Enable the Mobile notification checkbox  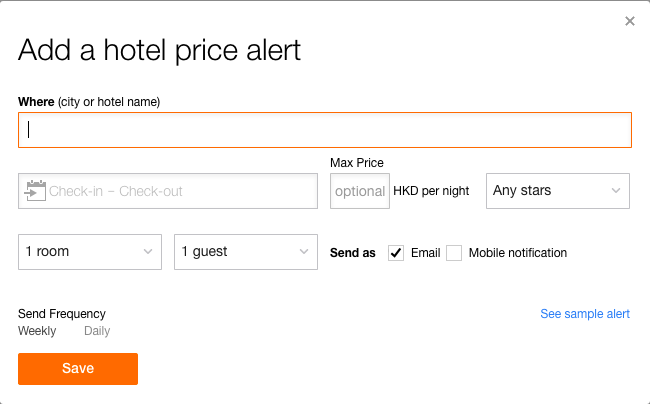454,253
